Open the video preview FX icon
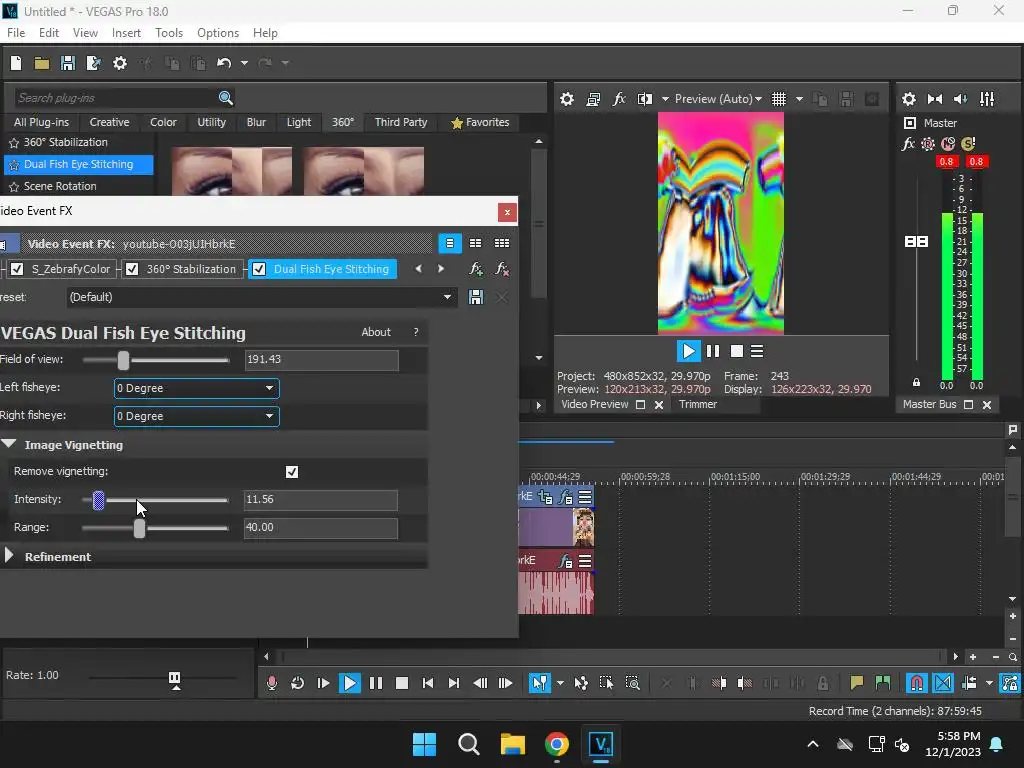The height and width of the screenshot is (768, 1024). (619, 99)
